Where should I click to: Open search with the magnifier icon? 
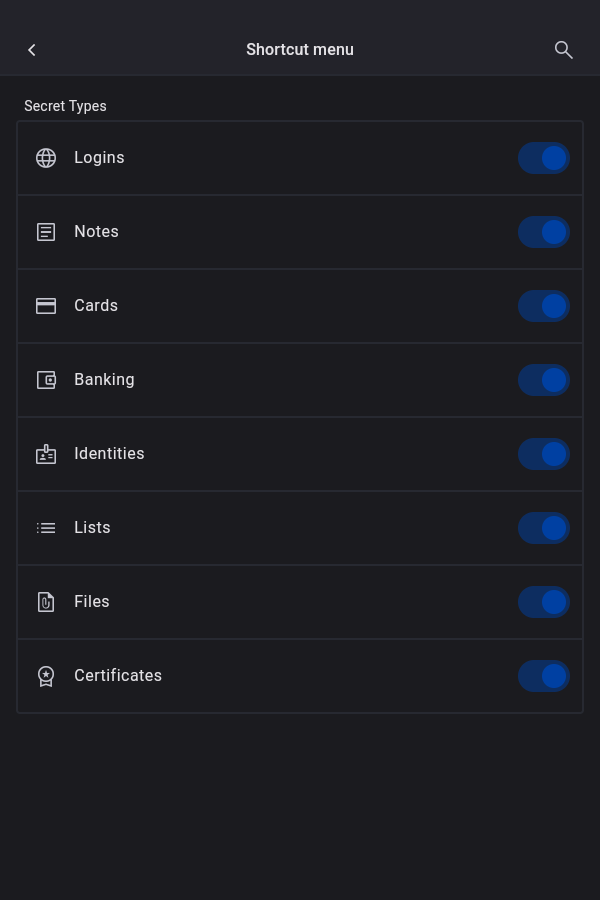pos(563,50)
